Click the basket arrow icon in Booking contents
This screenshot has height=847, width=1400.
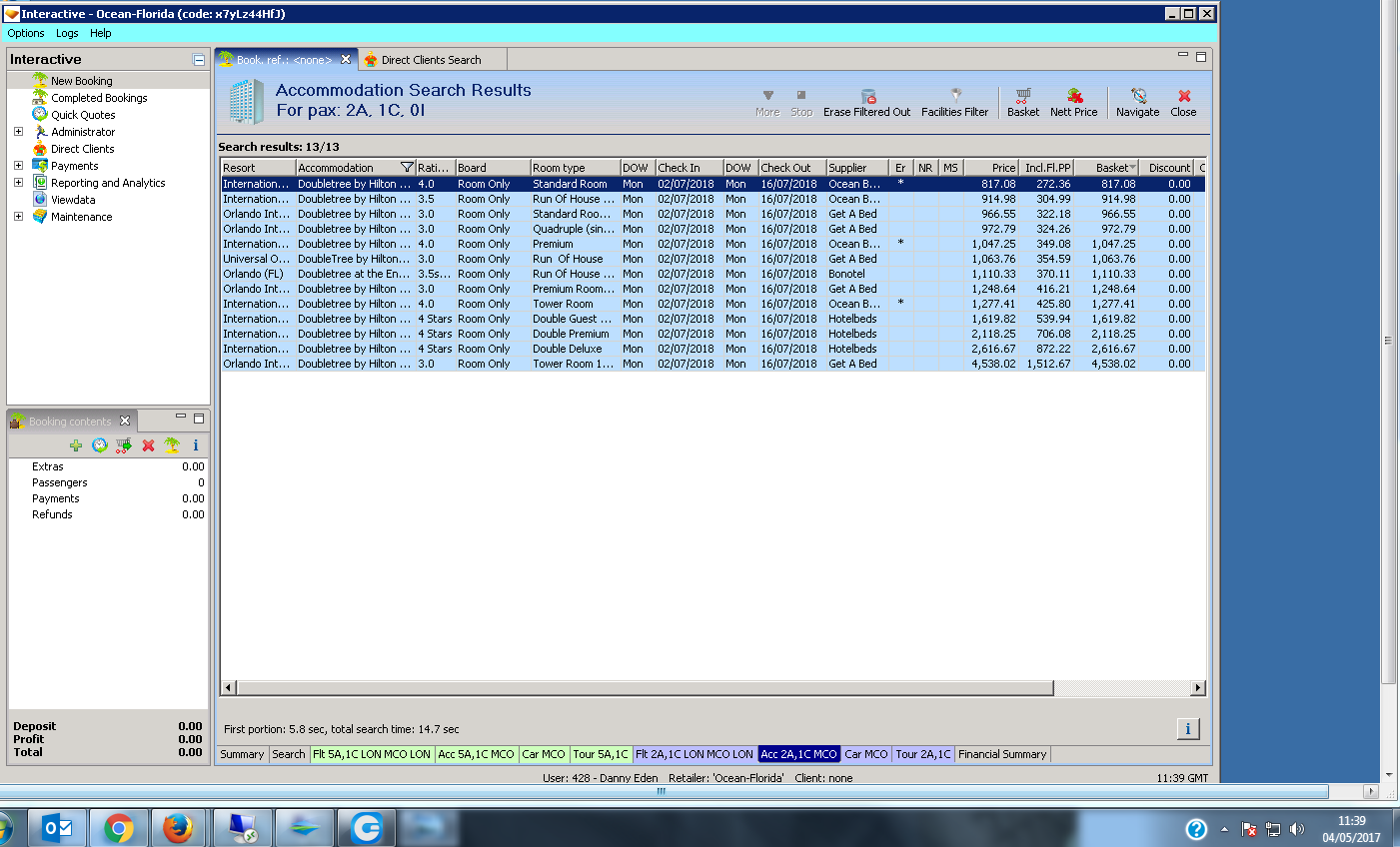coord(124,445)
